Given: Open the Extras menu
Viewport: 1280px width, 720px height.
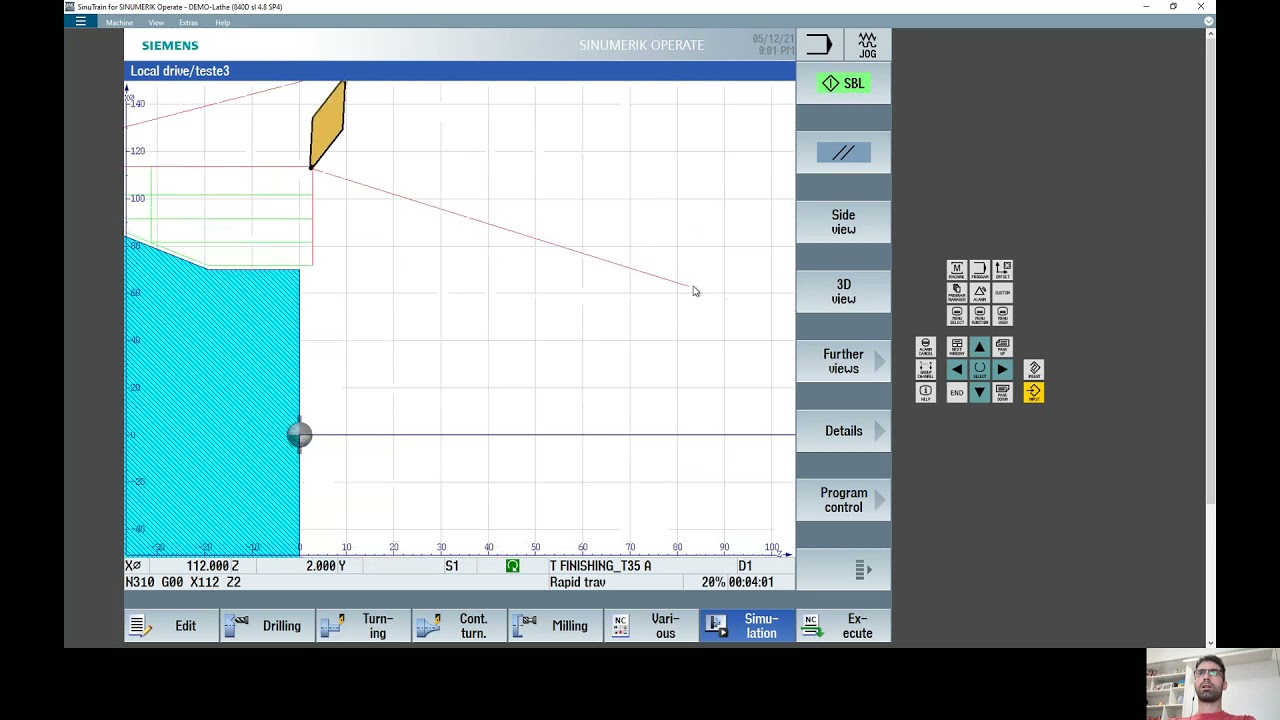Looking at the screenshot, I should pyautogui.click(x=188, y=22).
